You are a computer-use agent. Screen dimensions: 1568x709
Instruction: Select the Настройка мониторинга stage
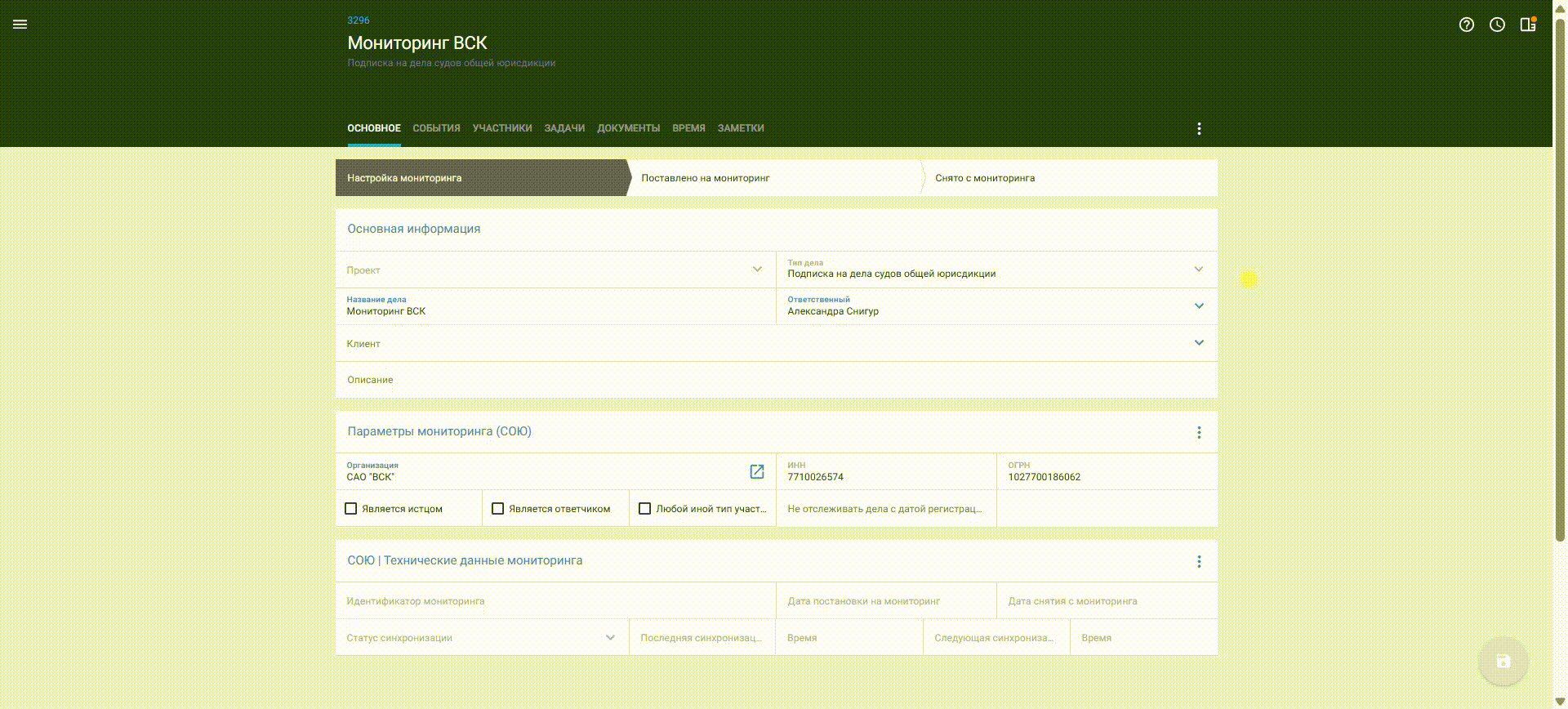[482, 178]
